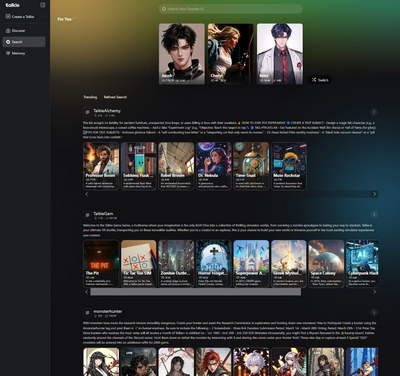The image size is (400, 376).
Task: Open the Dr. Nebula card
Action: click(214, 166)
